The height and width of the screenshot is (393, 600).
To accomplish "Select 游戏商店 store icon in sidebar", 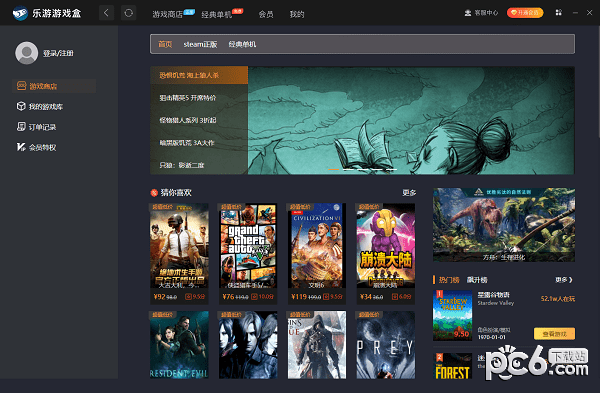I will click(21, 86).
